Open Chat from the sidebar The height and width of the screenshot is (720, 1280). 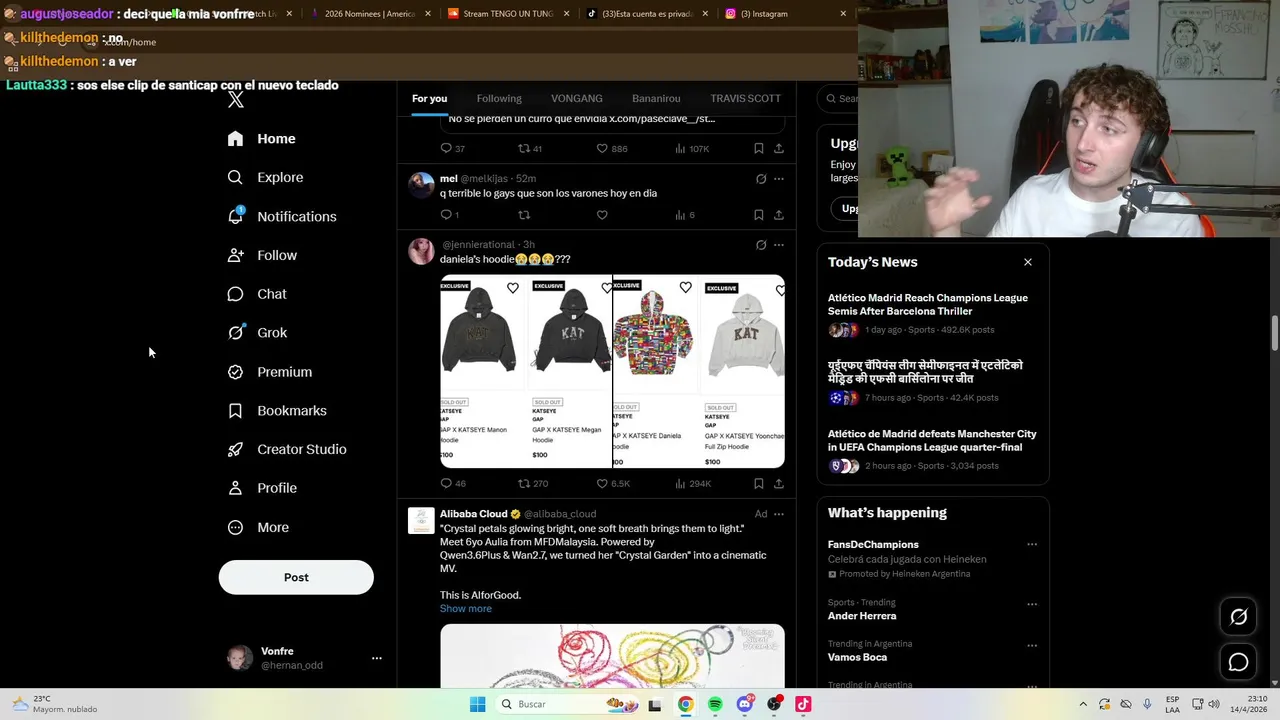(257, 294)
